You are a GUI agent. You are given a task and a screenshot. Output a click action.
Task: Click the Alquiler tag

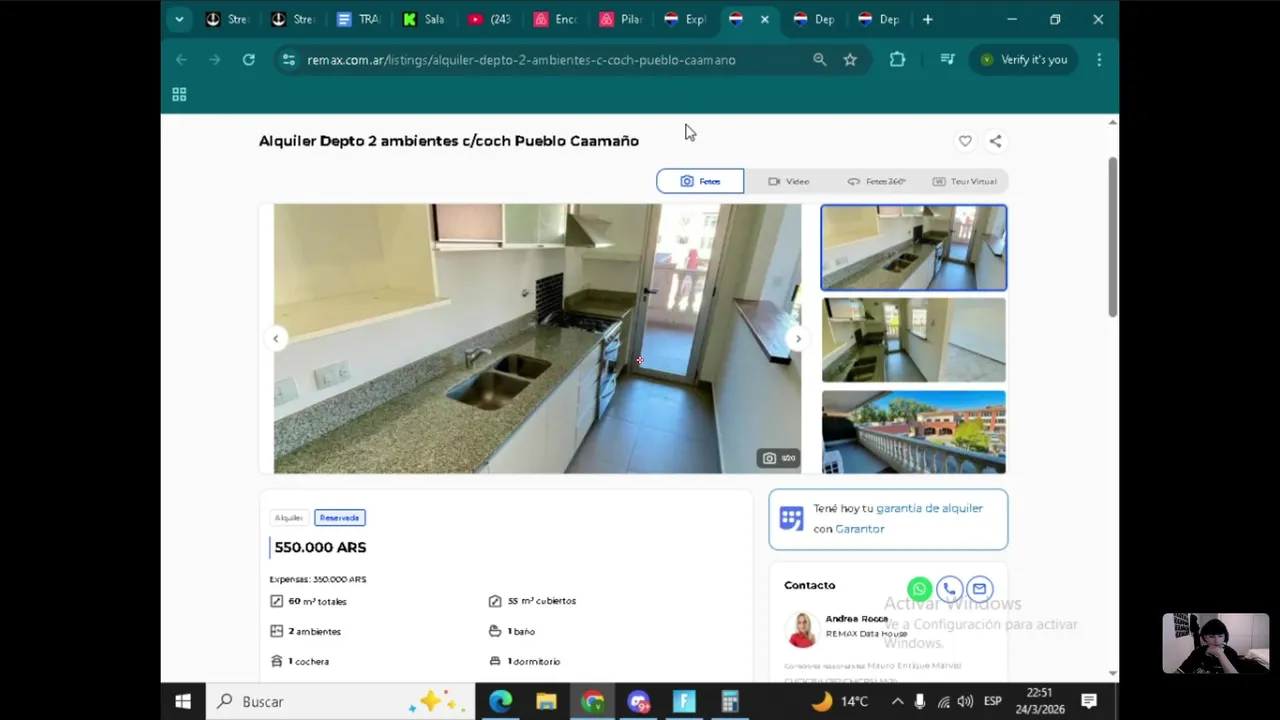pos(289,518)
